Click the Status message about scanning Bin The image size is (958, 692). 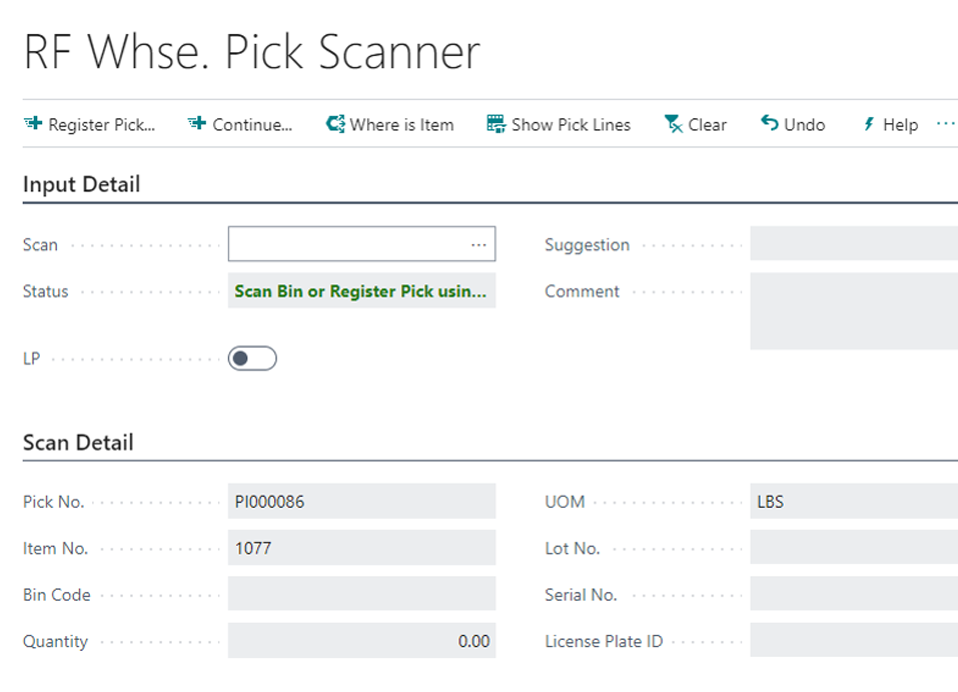361,291
